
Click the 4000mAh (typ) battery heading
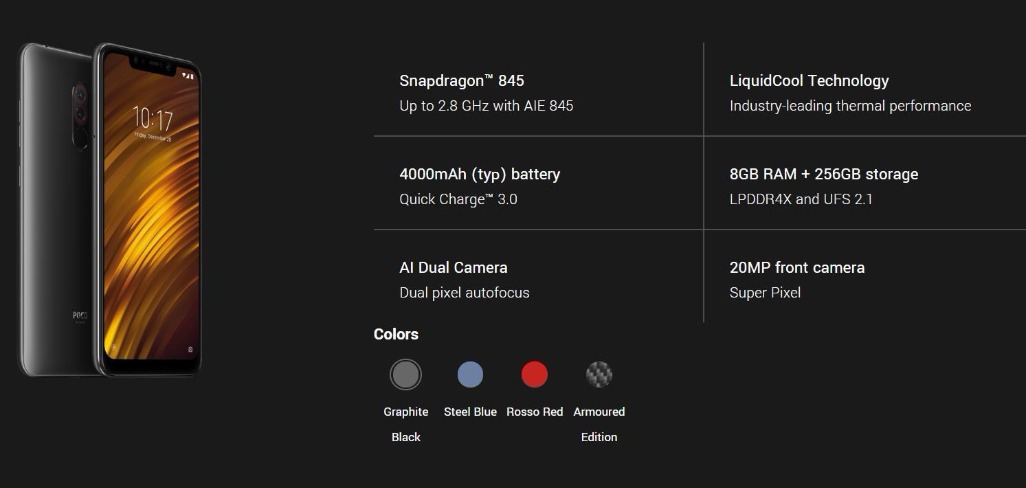pyautogui.click(x=479, y=174)
